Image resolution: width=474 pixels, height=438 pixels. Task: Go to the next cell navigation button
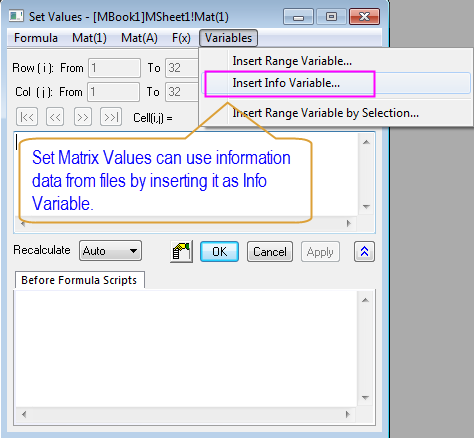click(x=83, y=117)
